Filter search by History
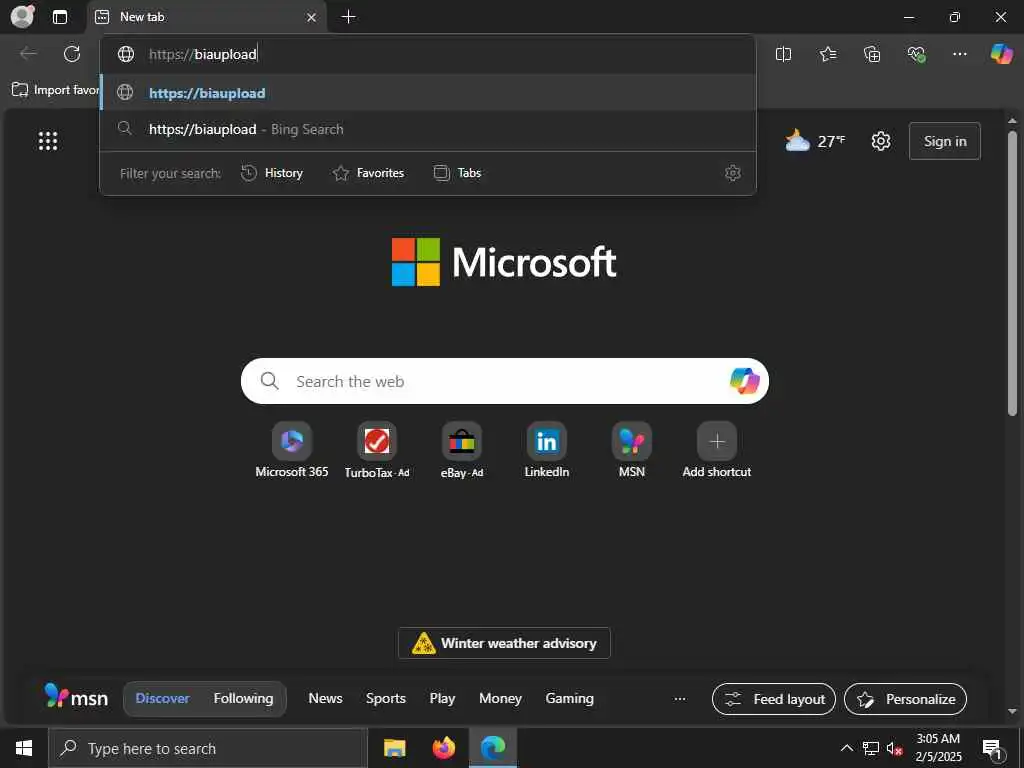 coord(272,173)
